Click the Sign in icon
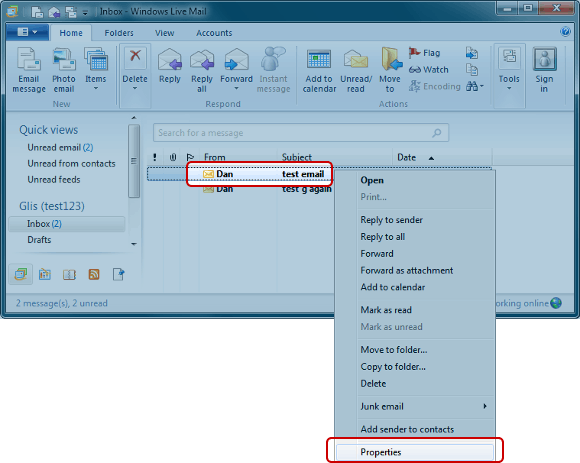Screen dimensions: 580x463 (544, 58)
